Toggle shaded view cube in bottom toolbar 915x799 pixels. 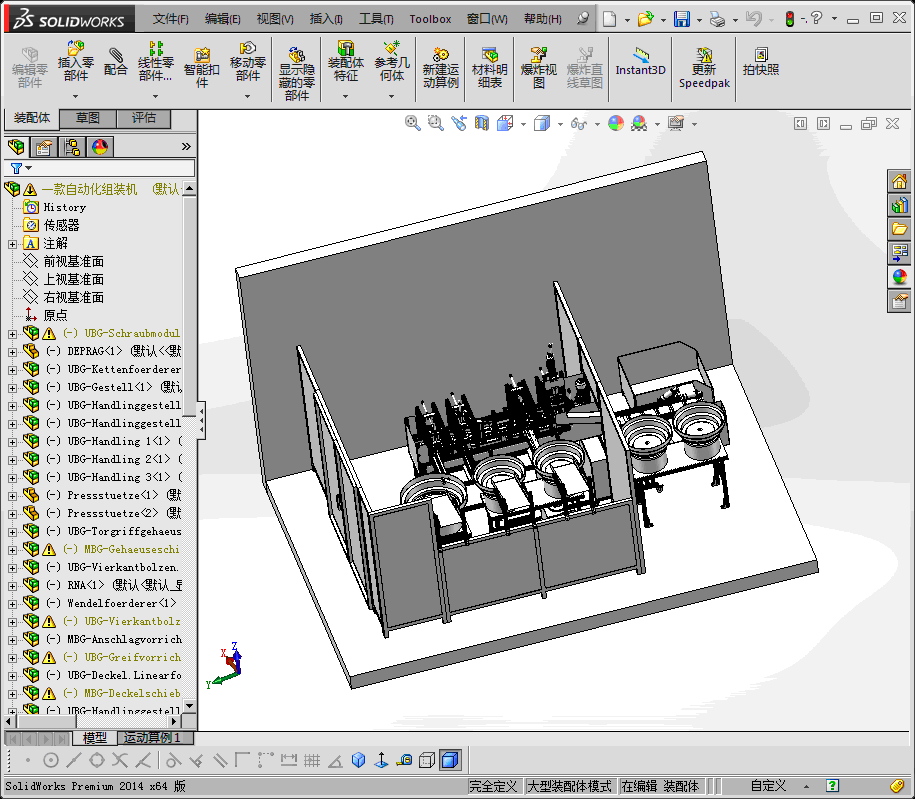point(450,760)
